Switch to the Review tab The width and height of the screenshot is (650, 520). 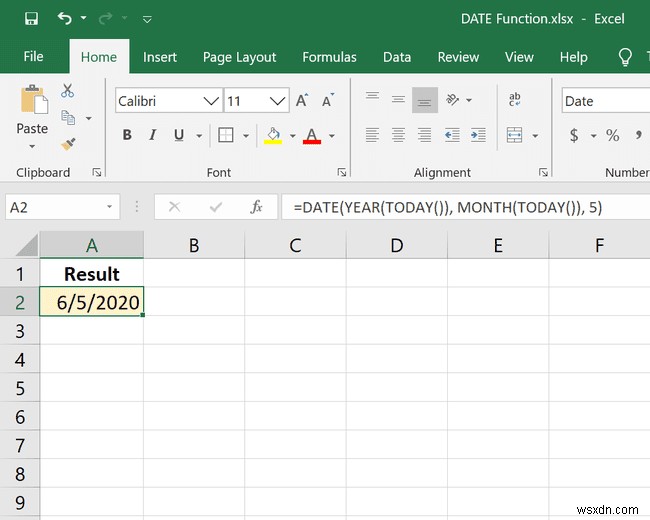[458, 57]
